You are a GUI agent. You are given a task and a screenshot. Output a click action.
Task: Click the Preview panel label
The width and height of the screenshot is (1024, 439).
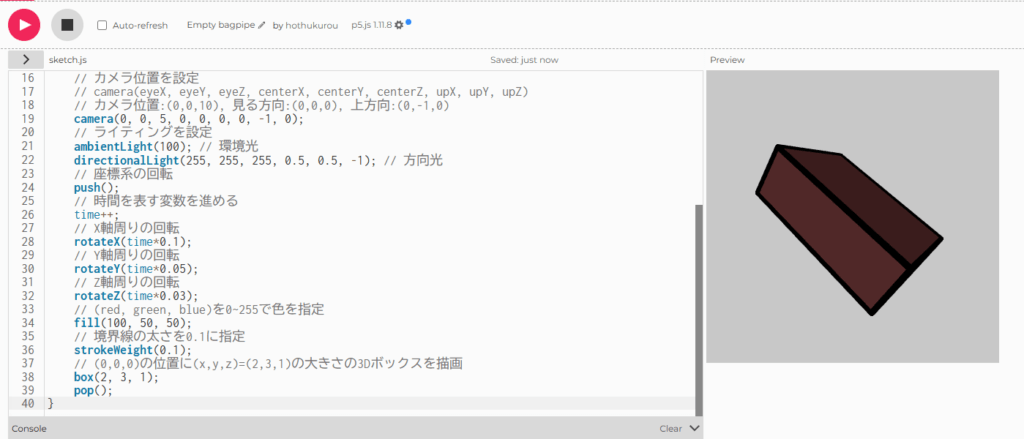pos(727,59)
